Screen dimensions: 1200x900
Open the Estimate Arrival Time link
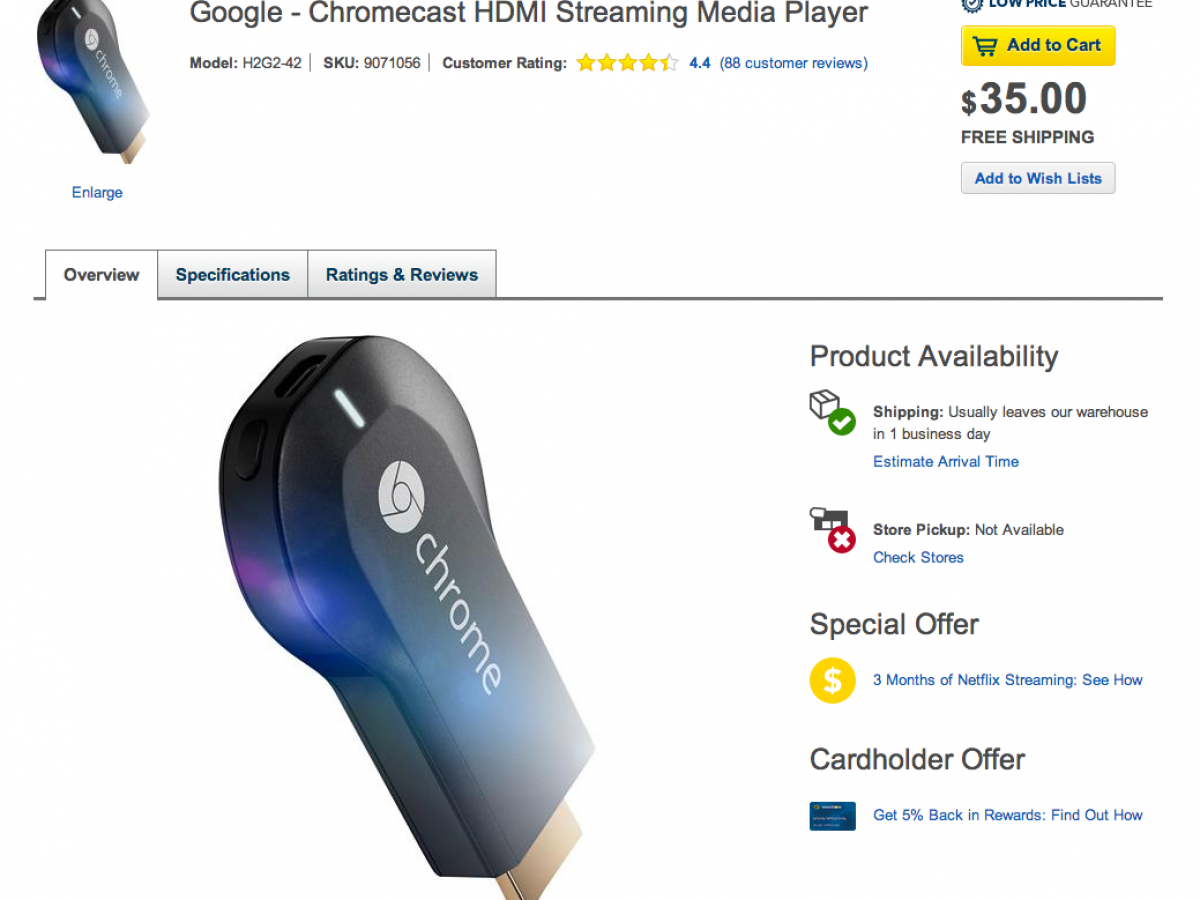945,462
